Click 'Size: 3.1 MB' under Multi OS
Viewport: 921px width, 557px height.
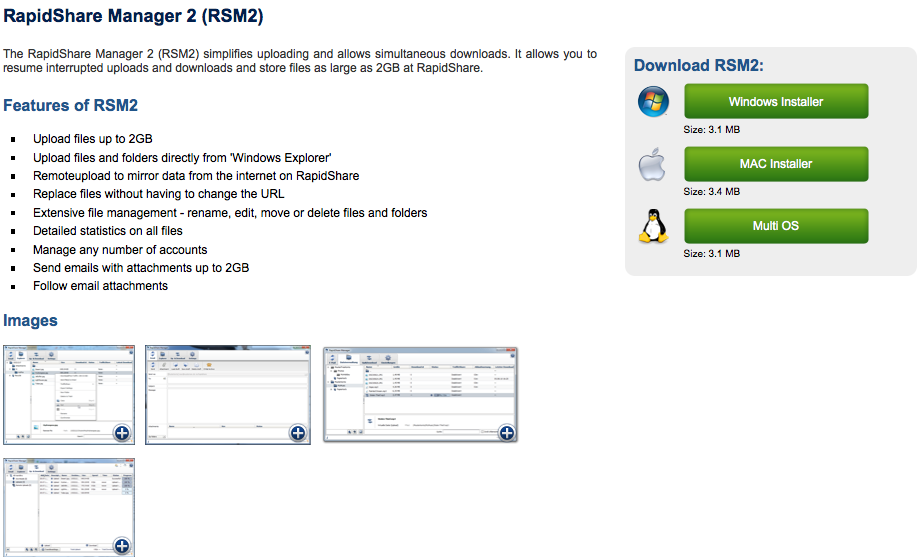pyautogui.click(x=711, y=254)
